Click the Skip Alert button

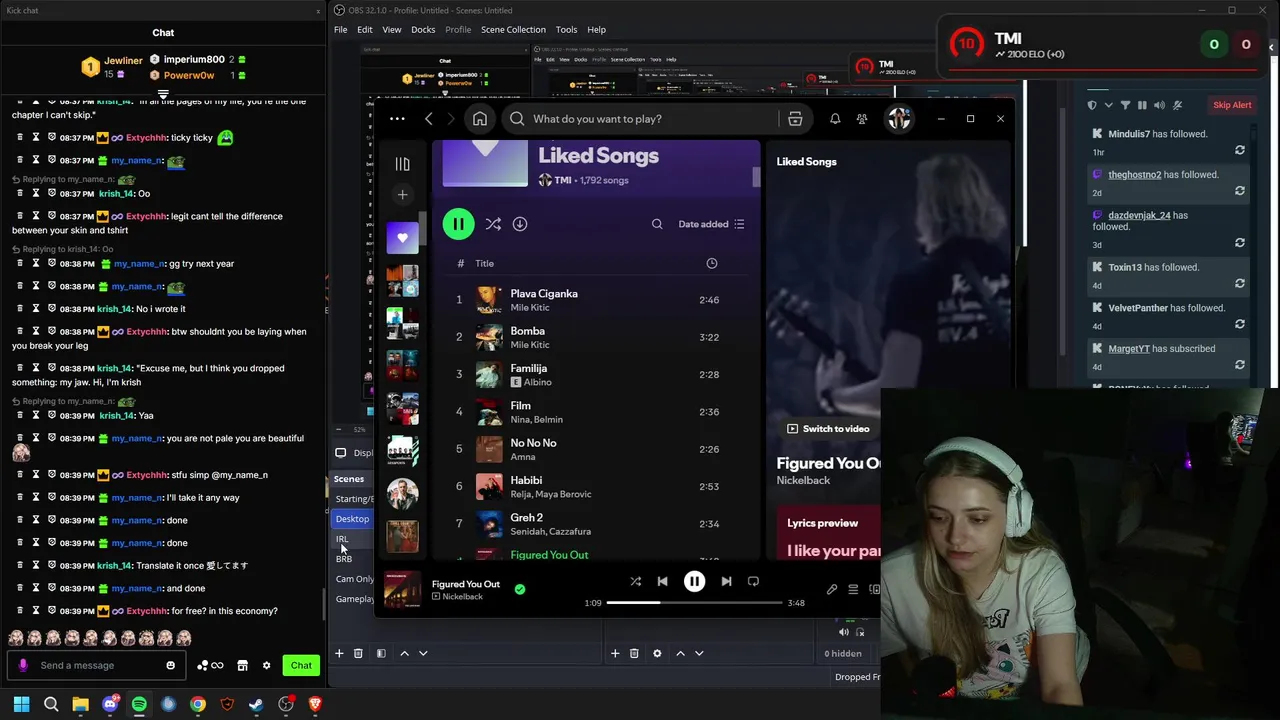[1232, 105]
